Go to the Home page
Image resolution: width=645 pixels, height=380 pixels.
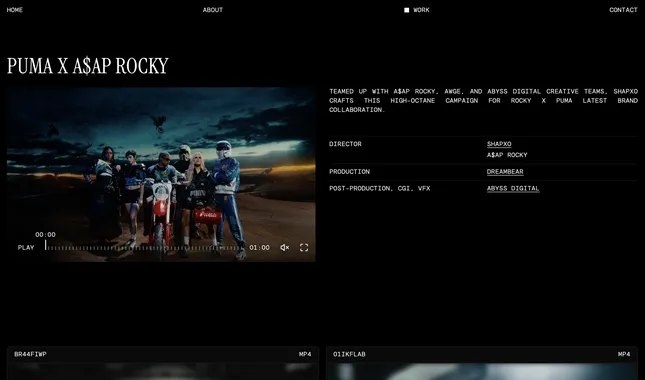tap(15, 10)
